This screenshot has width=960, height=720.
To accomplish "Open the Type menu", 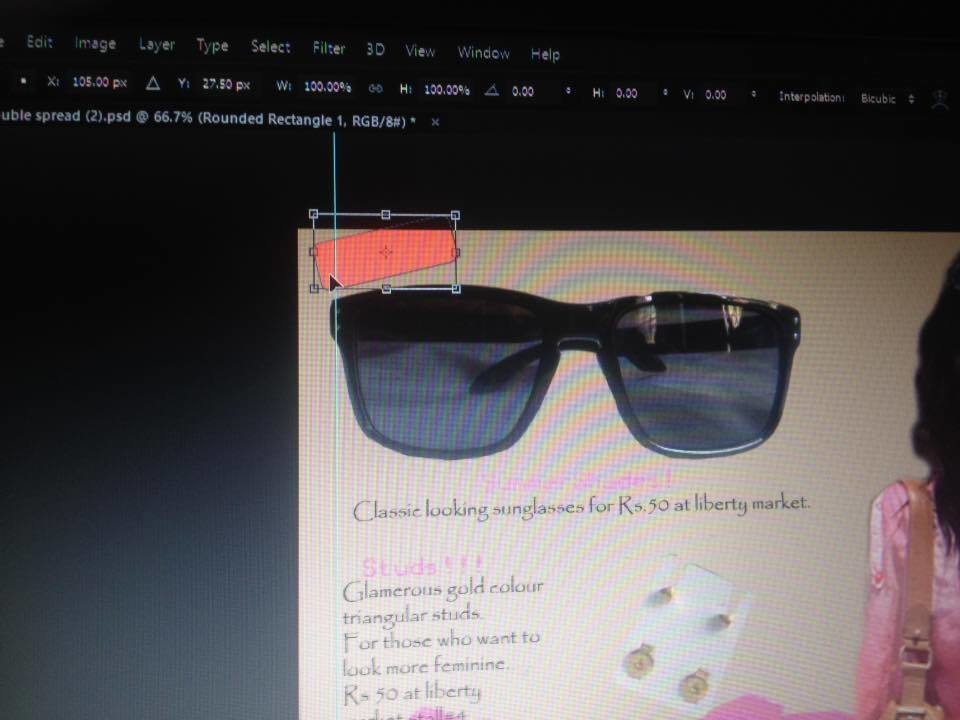I will [x=212, y=46].
